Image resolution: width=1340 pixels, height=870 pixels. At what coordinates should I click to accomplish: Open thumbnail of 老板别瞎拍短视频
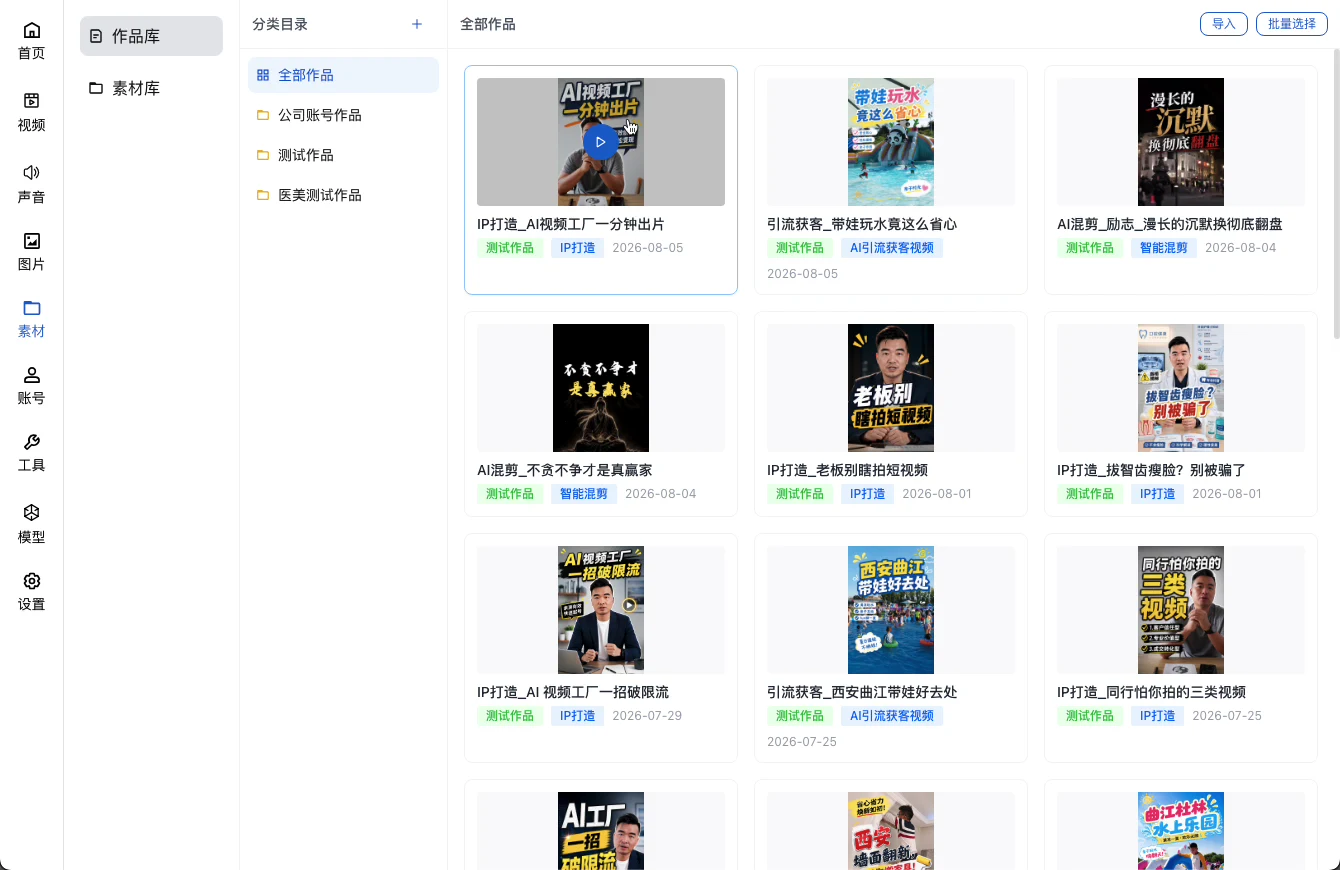[x=891, y=388]
